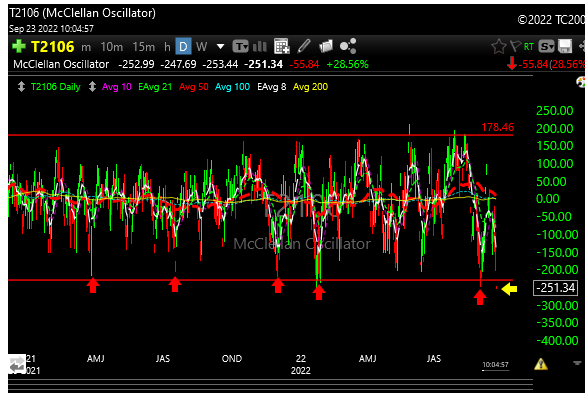
Task: Click the flag icon
Action: [515, 46]
